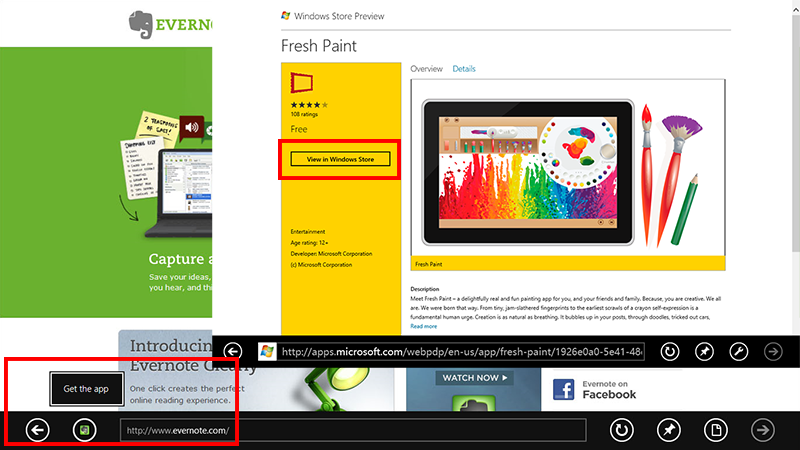Open wrench page tools icon
The image size is (800, 450).
point(739,351)
